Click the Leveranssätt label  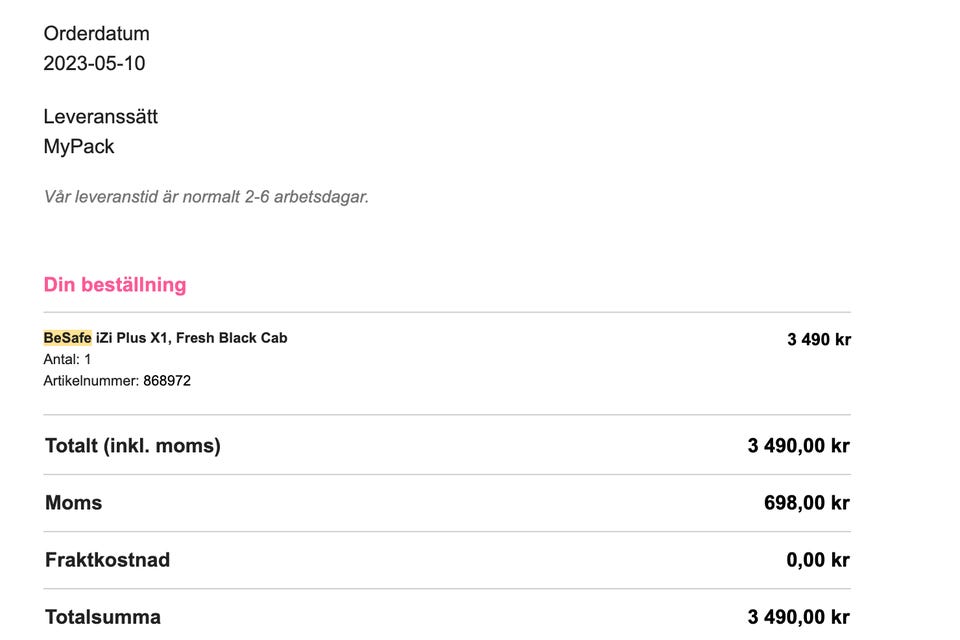100,117
